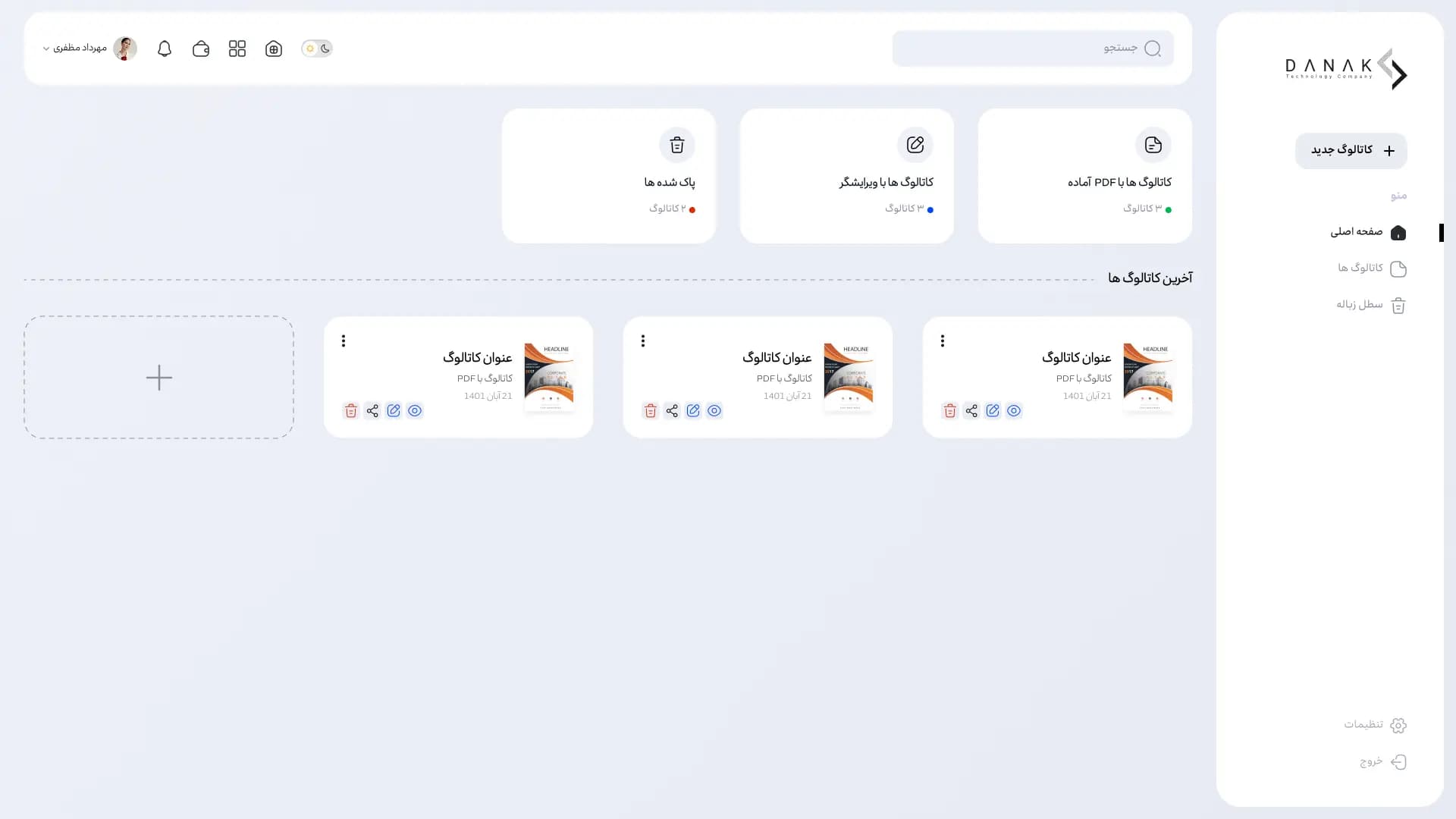Click the notification bell icon
1456x819 pixels.
tap(165, 49)
